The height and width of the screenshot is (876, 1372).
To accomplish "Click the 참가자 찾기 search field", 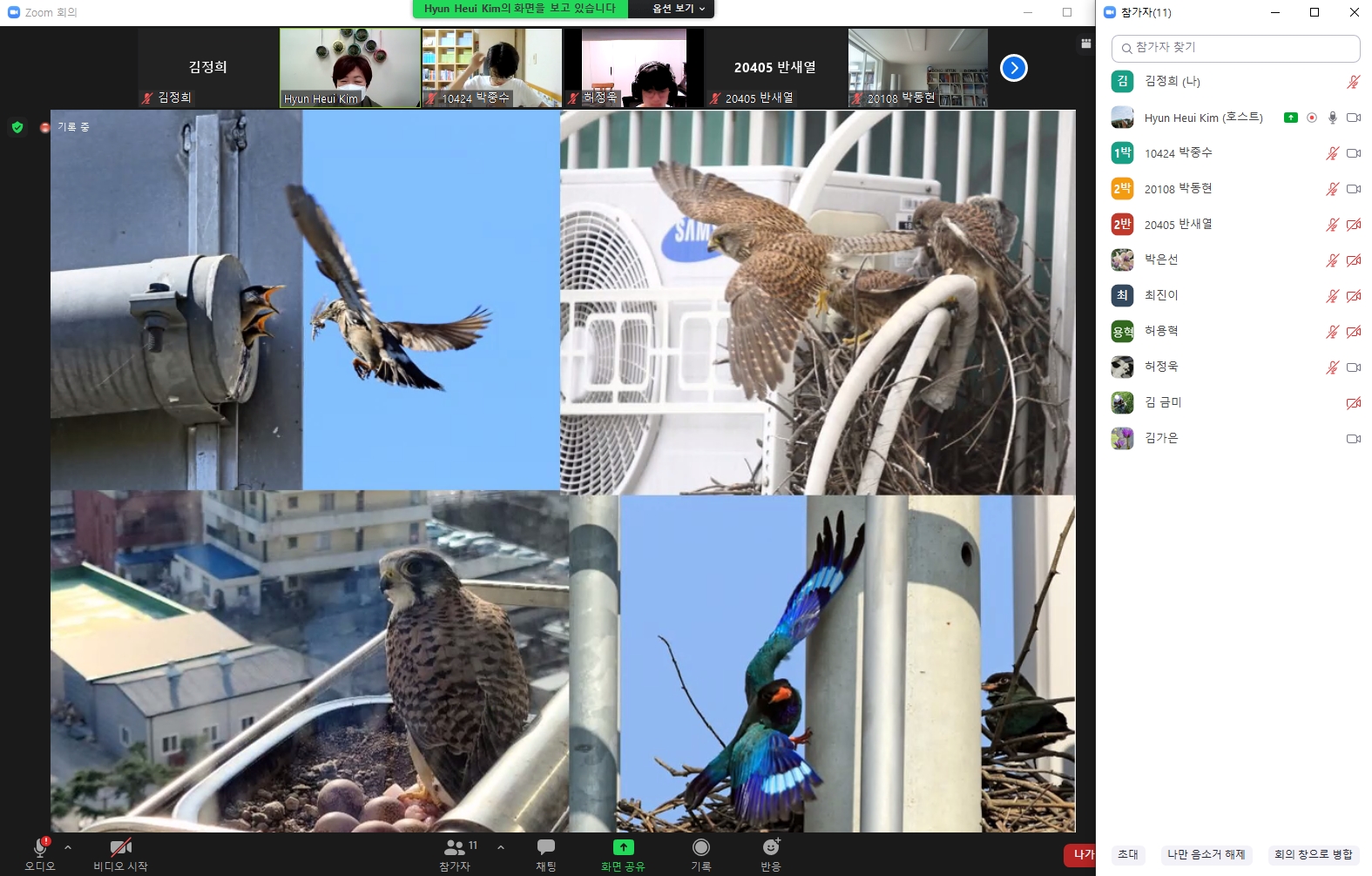I will (x=1235, y=48).
